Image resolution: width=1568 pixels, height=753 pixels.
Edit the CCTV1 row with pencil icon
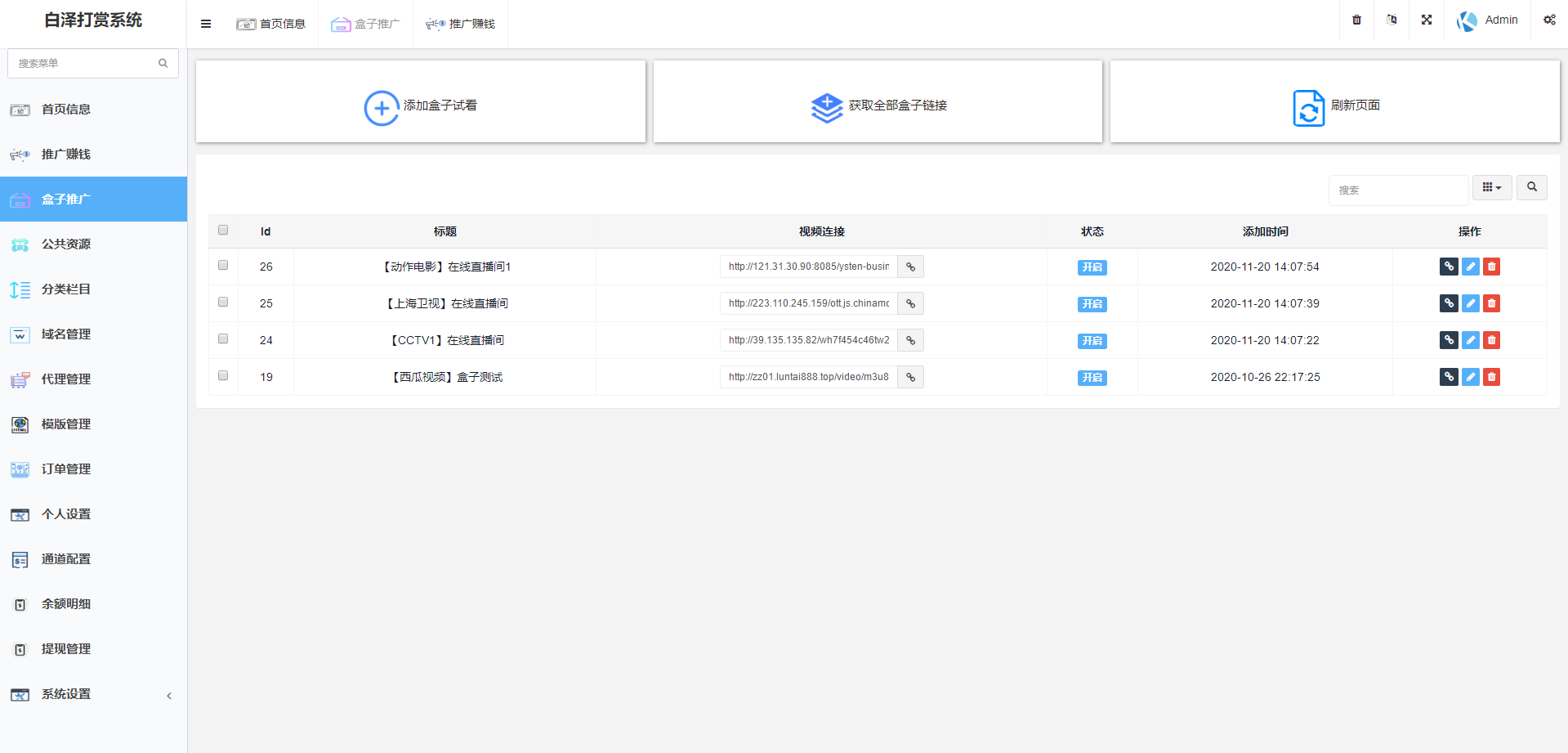(x=1470, y=340)
